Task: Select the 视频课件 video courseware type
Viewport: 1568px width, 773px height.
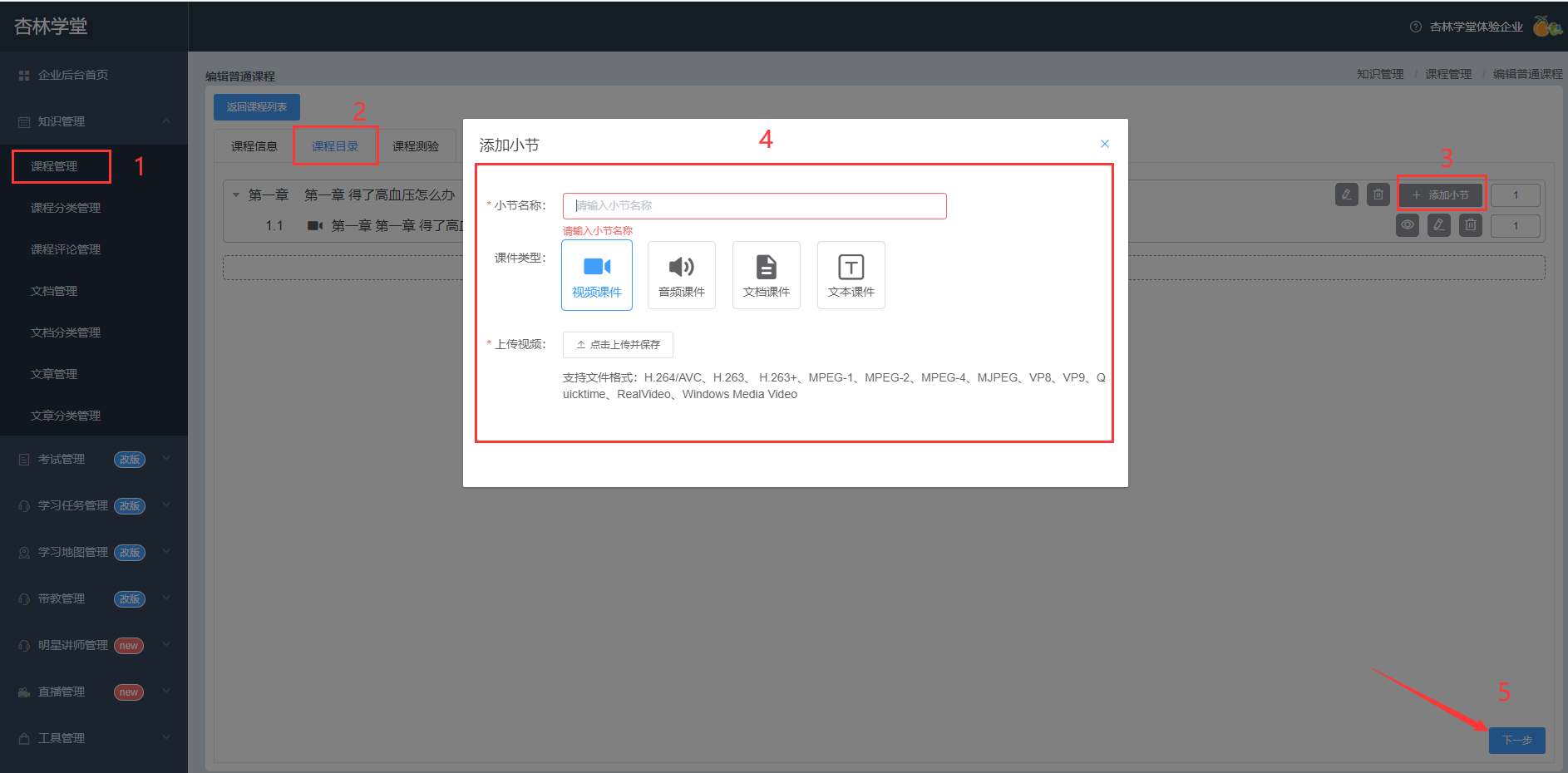Action: pyautogui.click(x=597, y=275)
